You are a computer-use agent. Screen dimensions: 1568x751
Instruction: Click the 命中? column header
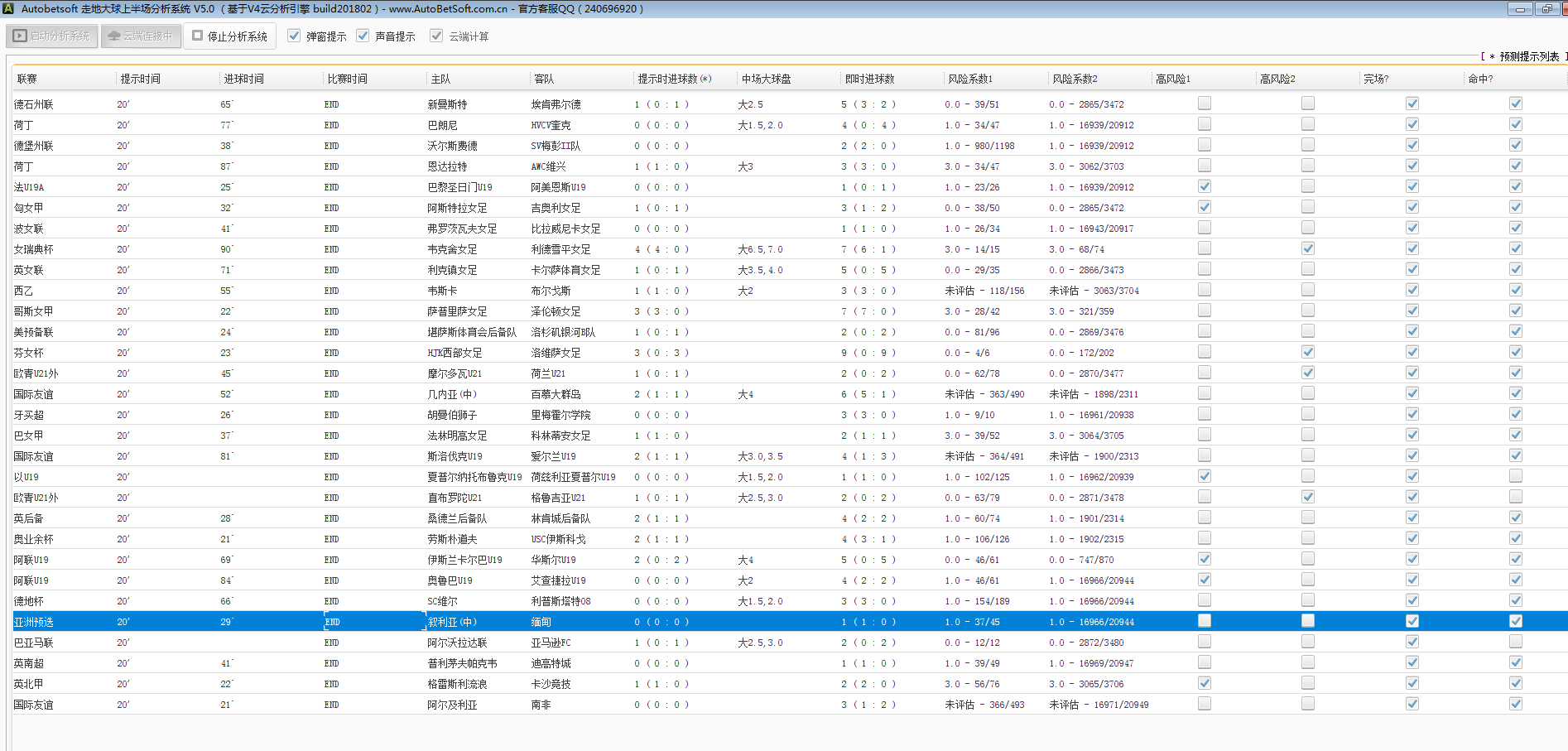(1480, 79)
